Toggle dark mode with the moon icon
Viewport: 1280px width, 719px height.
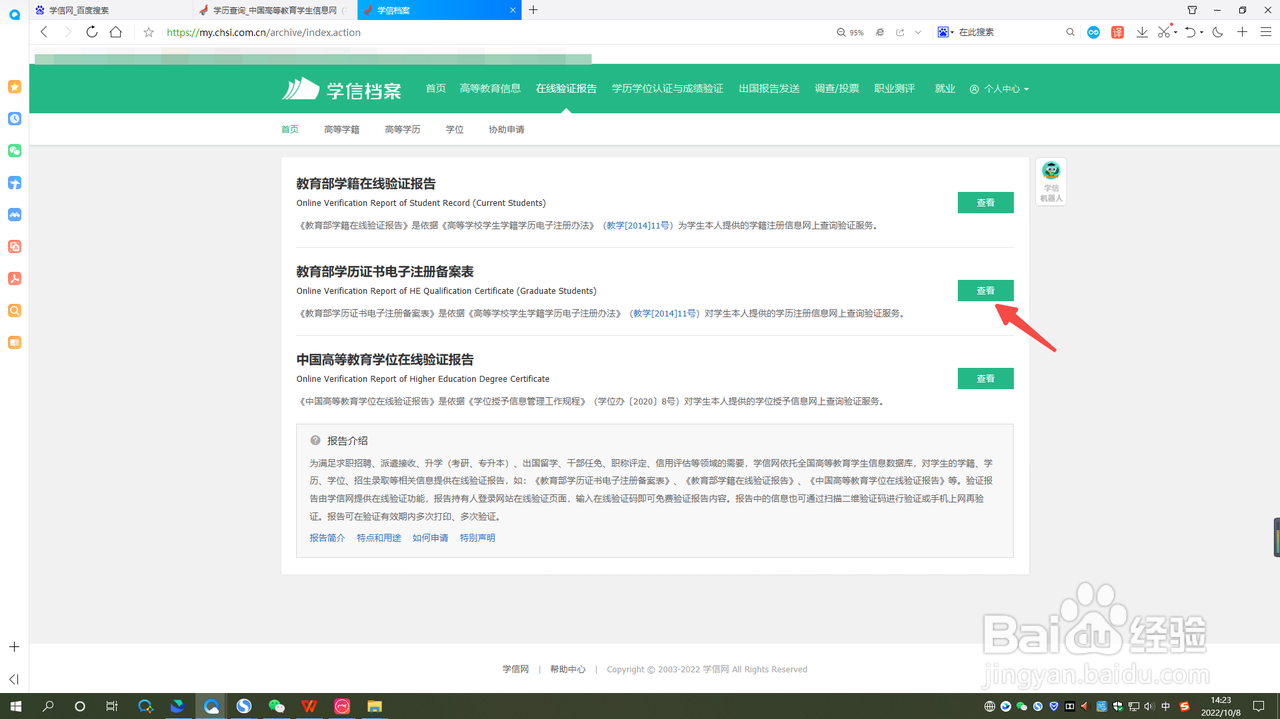pyautogui.click(x=1218, y=32)
